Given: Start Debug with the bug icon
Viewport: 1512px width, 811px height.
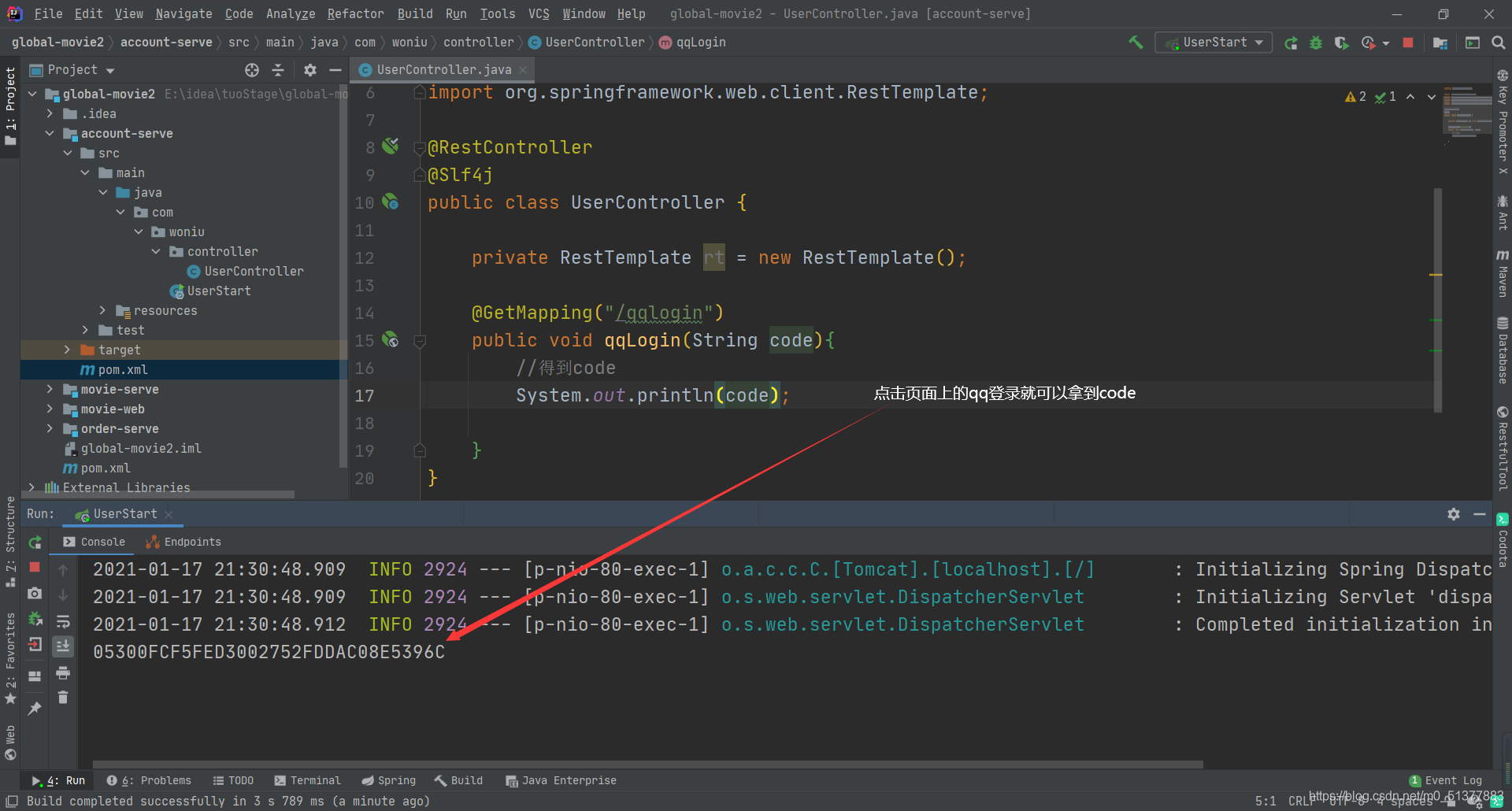Looking at the screenshot, I should pos(1316,43).
